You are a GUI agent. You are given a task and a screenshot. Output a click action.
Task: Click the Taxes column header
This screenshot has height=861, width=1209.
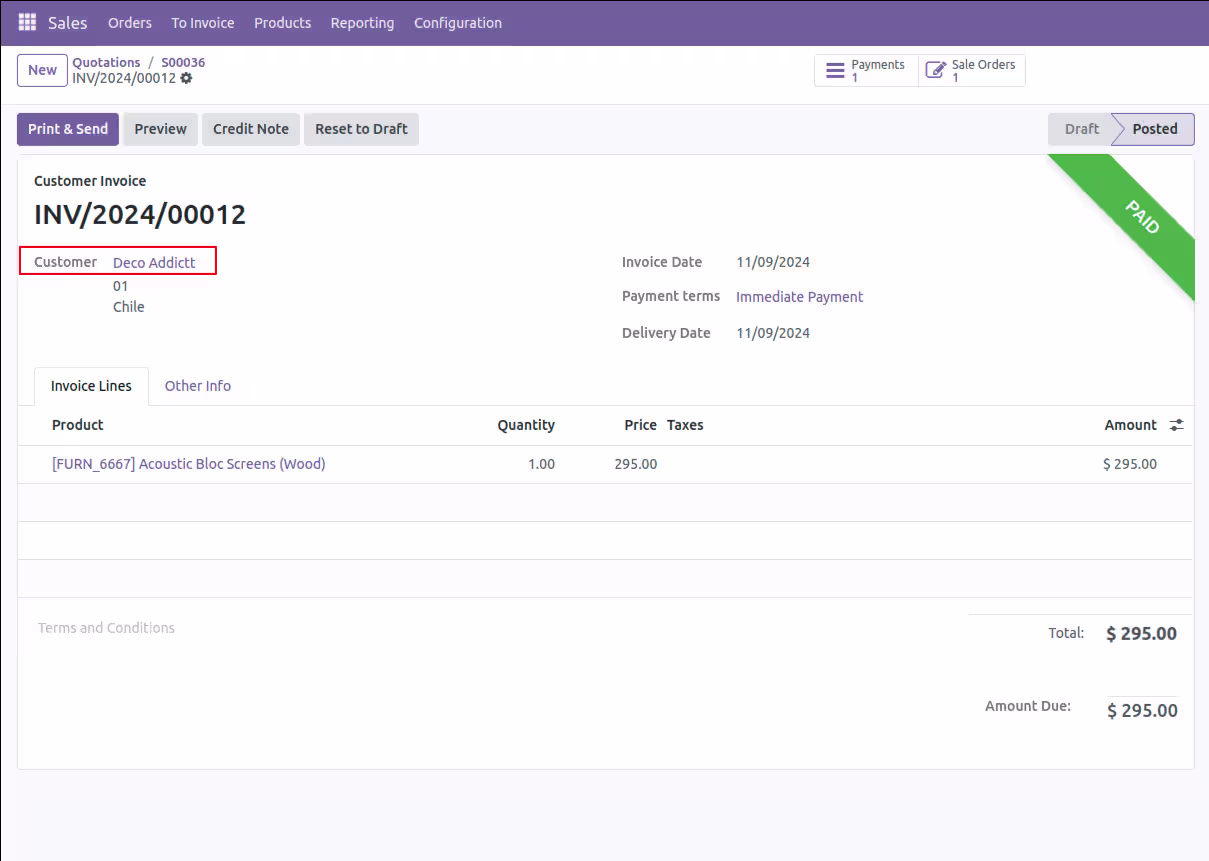pyautogui.click(x=685, y=425)
